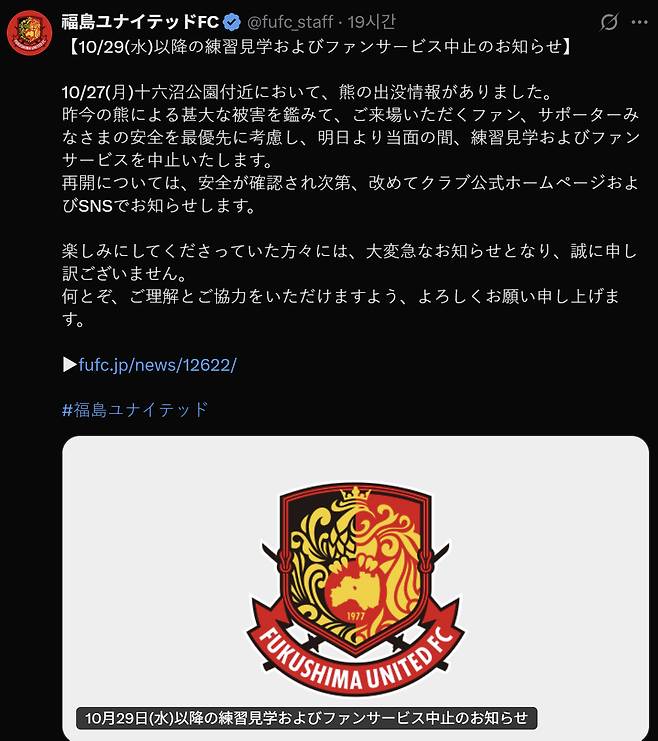Click the ▶ arrow before the news link

69,364
